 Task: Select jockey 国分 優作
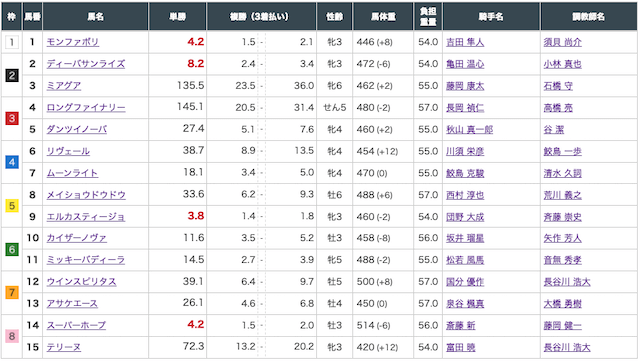(465, 282)
